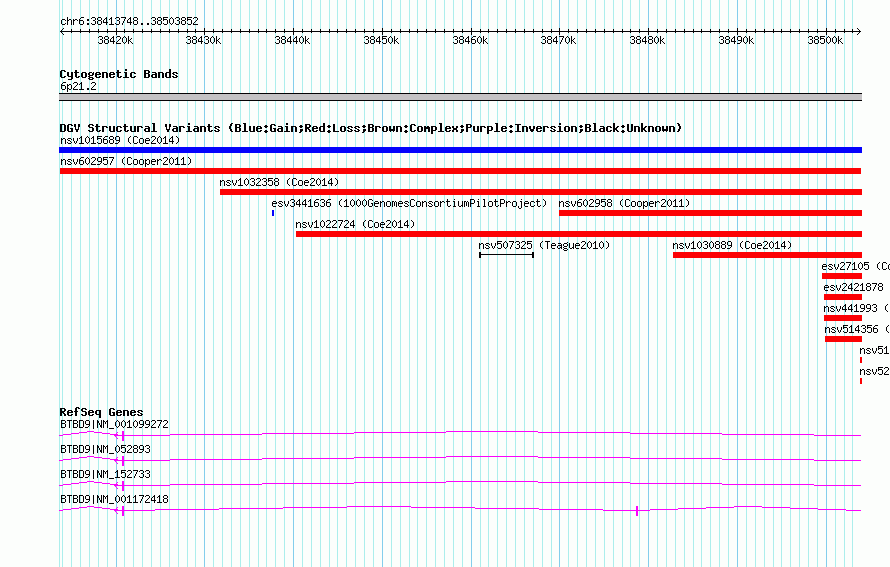Click the BTBD9|NM_052893 gene label

[106, 450]
